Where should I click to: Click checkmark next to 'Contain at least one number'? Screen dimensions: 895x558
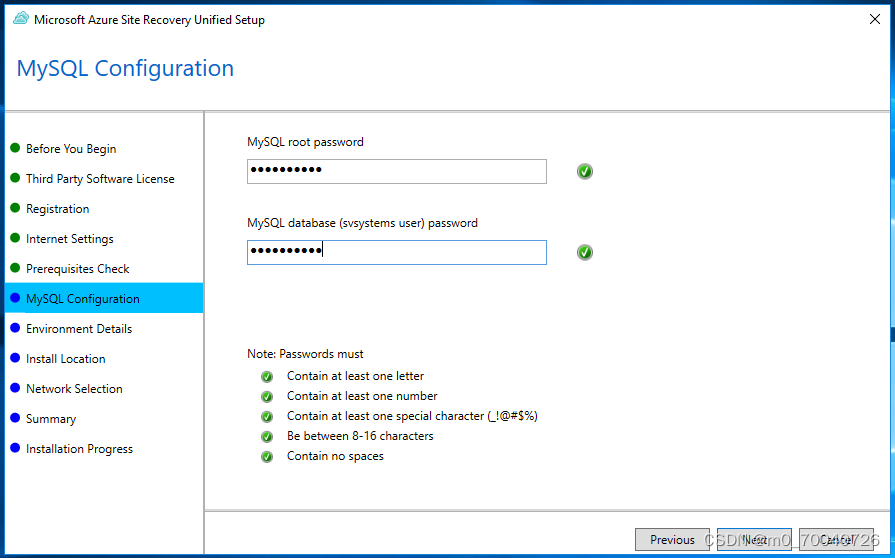tap(267, 397)
